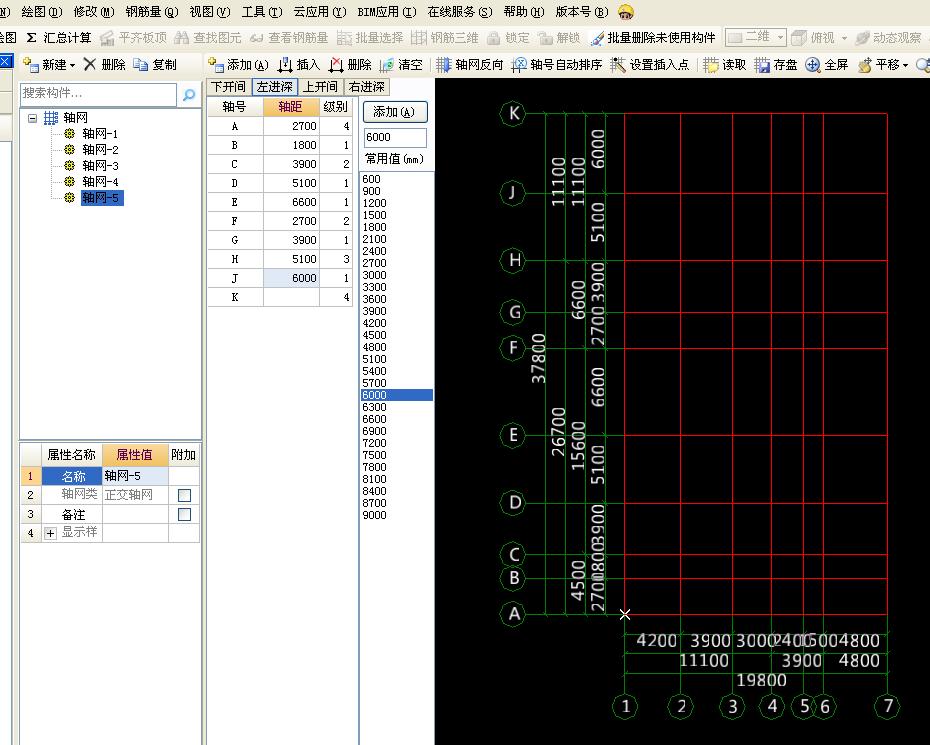
Task: Switch to the 上开间 tab
Action: point(320,87)
